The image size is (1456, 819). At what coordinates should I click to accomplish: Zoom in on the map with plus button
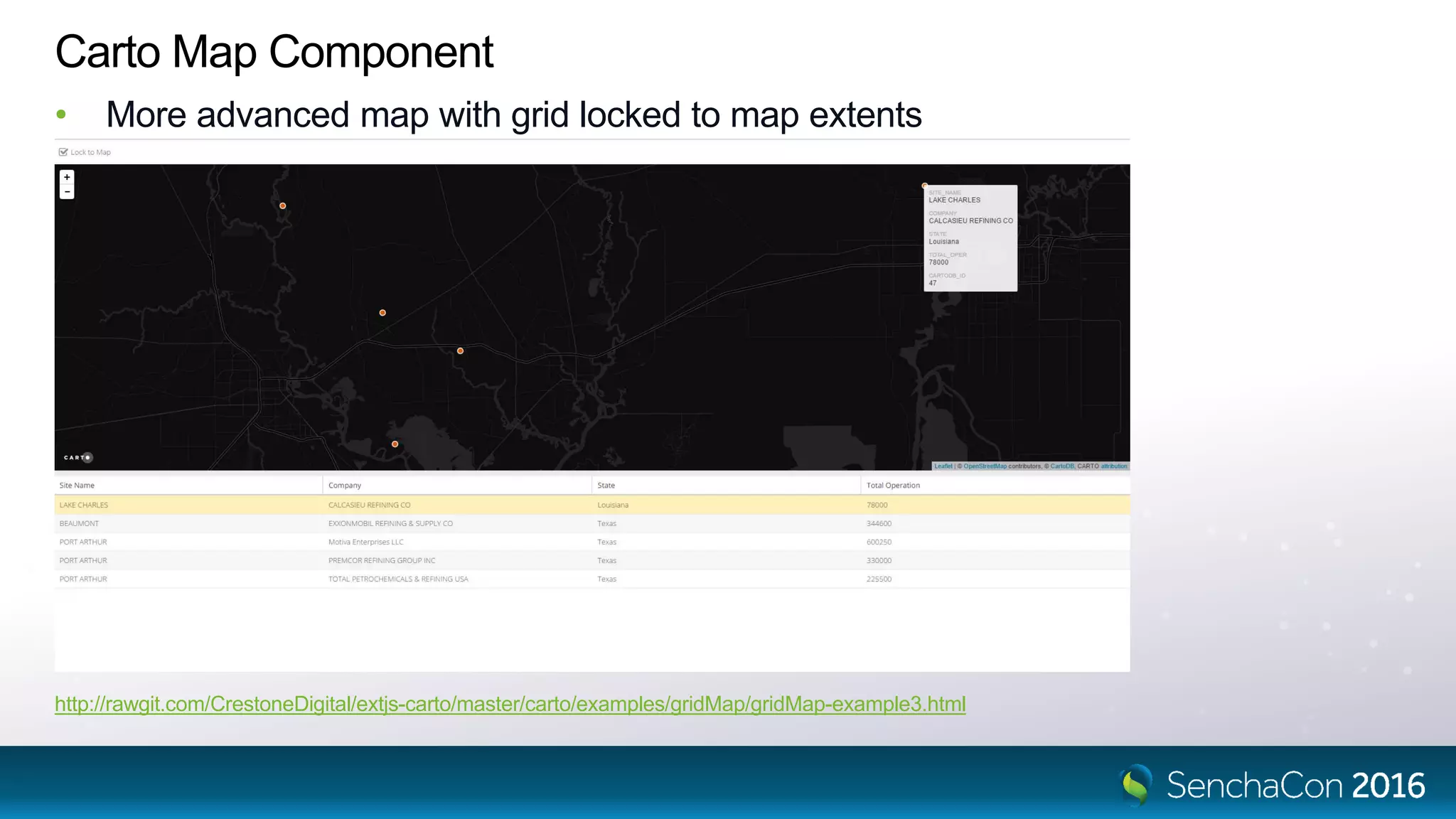(67, 177)
